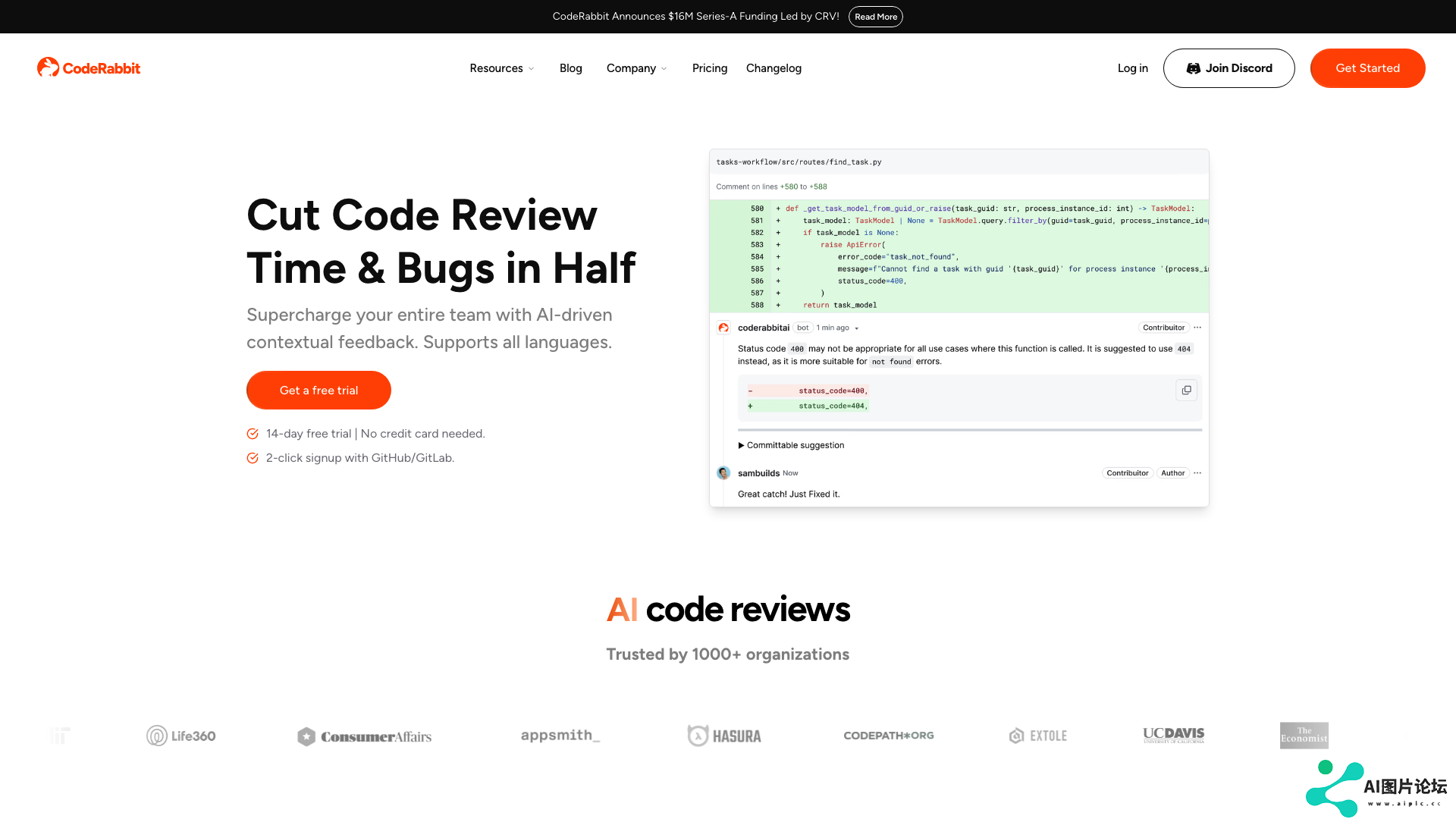Screen dimensions: 1456x819
Task: Click the bot label next to coderabbitai
Action: pyautogui.click(x=803, y=328)
